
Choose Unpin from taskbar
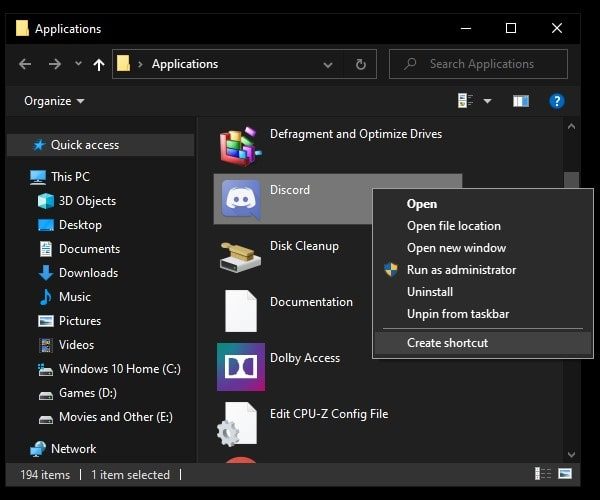click(x=483, y=314)
